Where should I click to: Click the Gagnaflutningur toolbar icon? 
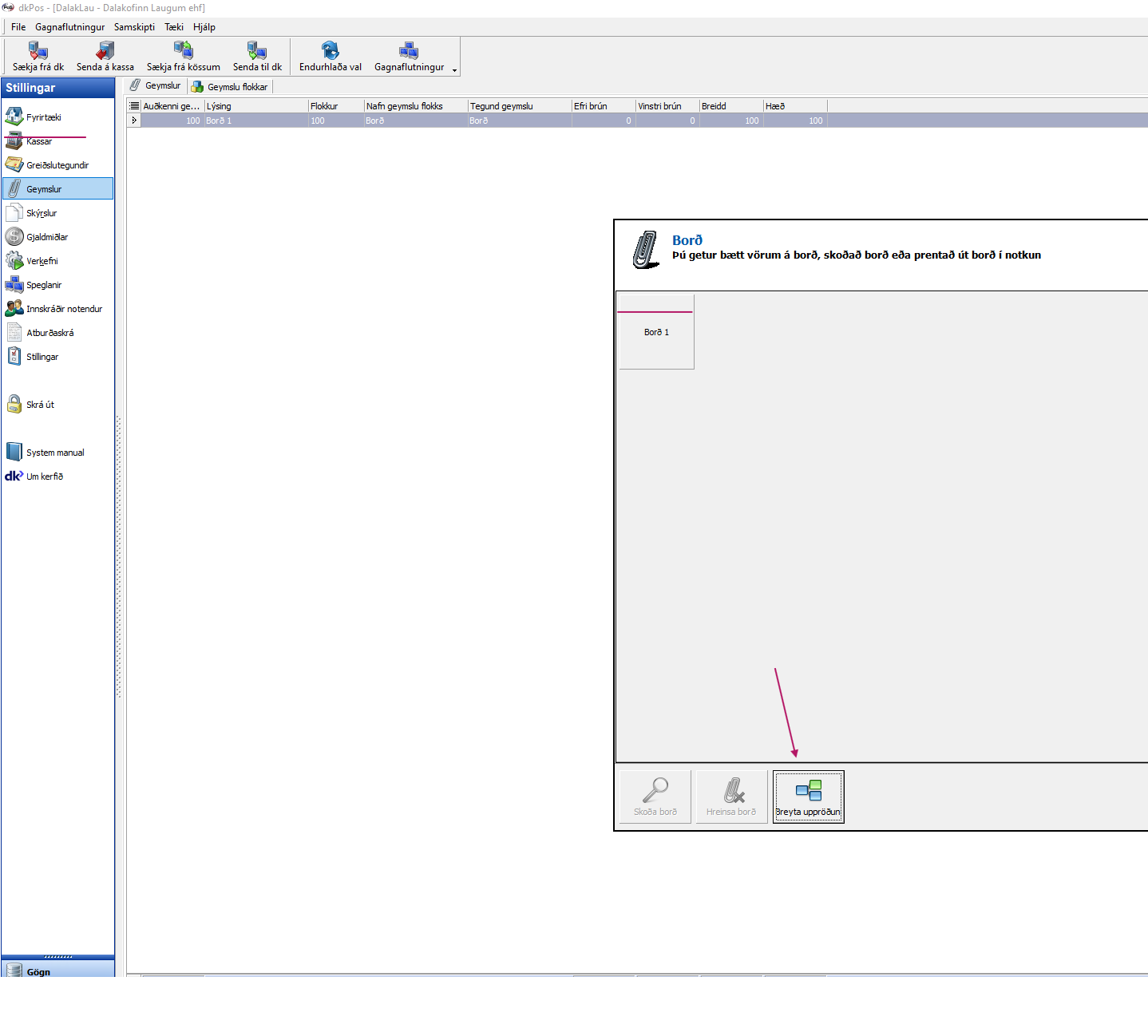[409, 52]
